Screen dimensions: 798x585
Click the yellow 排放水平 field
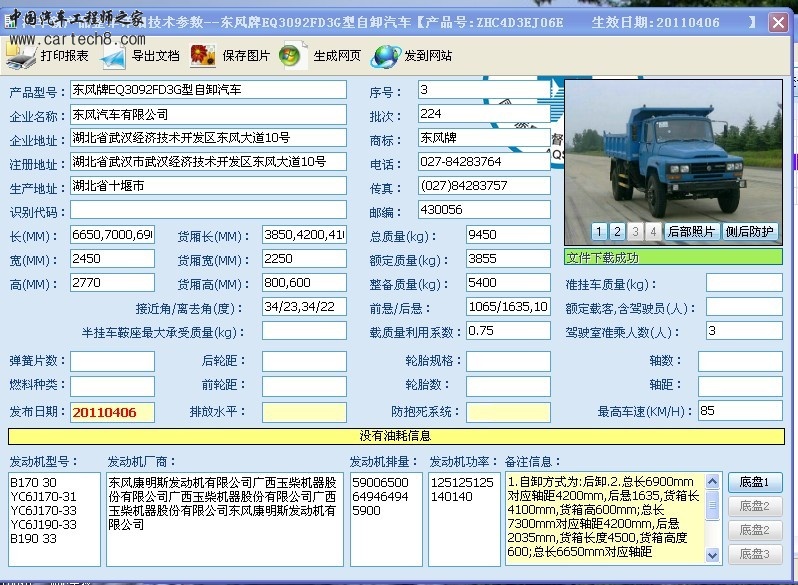pyautogui.click(x=304, y=412)
